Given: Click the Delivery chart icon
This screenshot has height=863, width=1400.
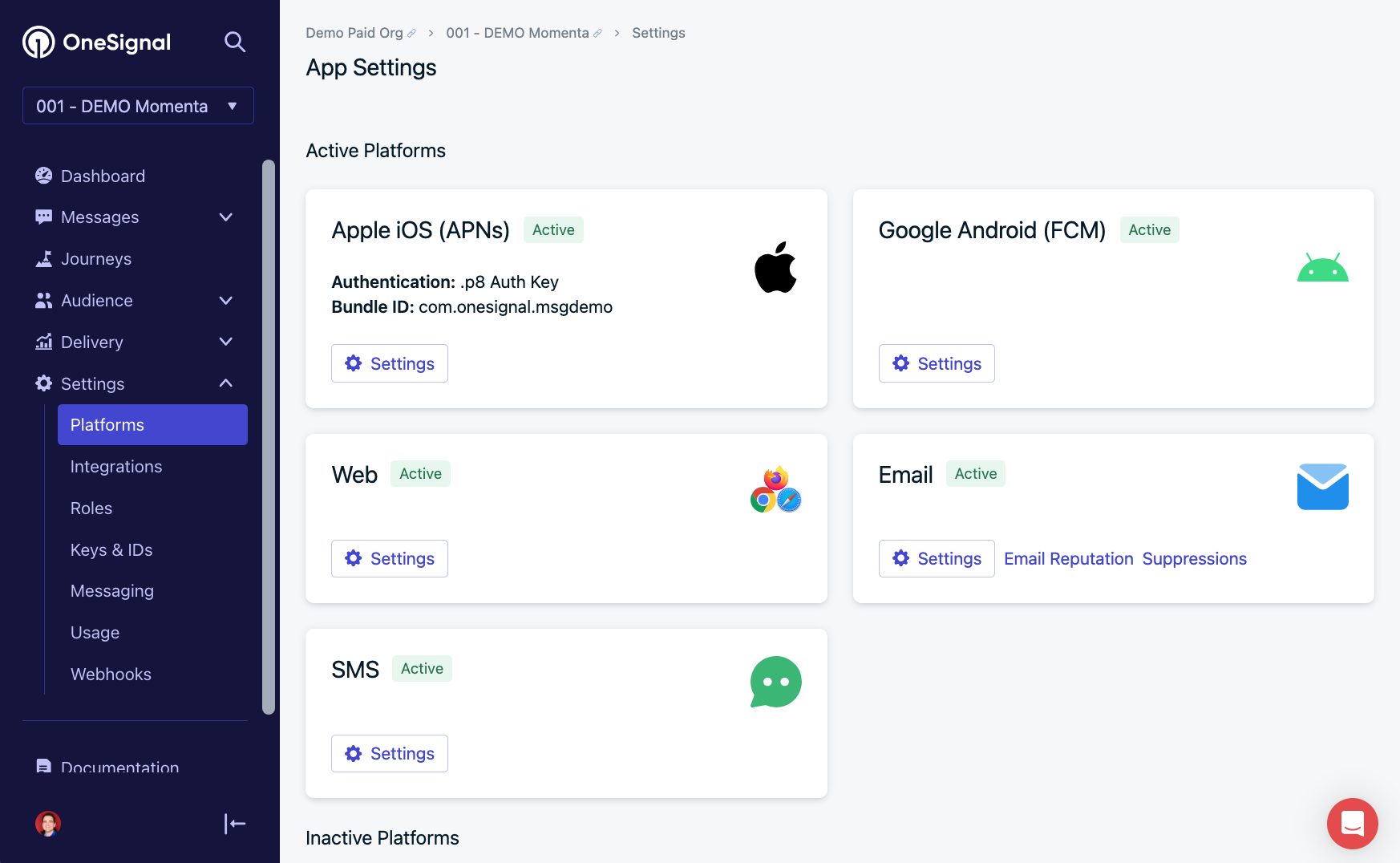Looking at the screenshot, I should [44, 342].
